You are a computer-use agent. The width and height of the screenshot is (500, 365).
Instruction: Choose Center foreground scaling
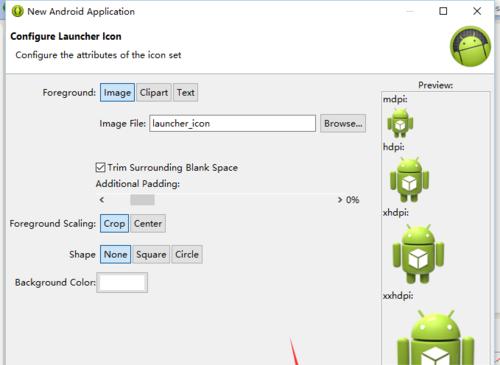point(148,223)
